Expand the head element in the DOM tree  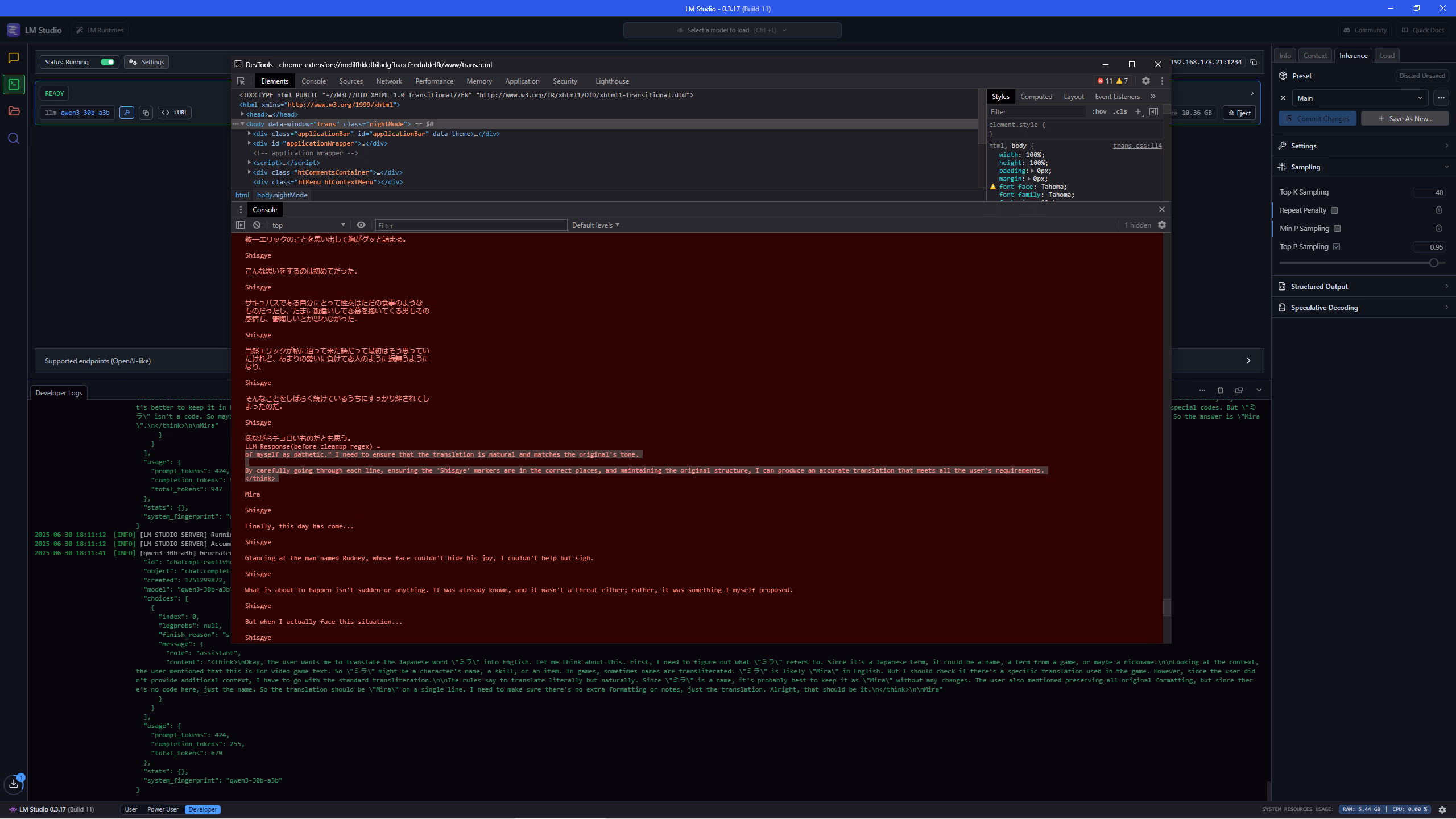242,114
